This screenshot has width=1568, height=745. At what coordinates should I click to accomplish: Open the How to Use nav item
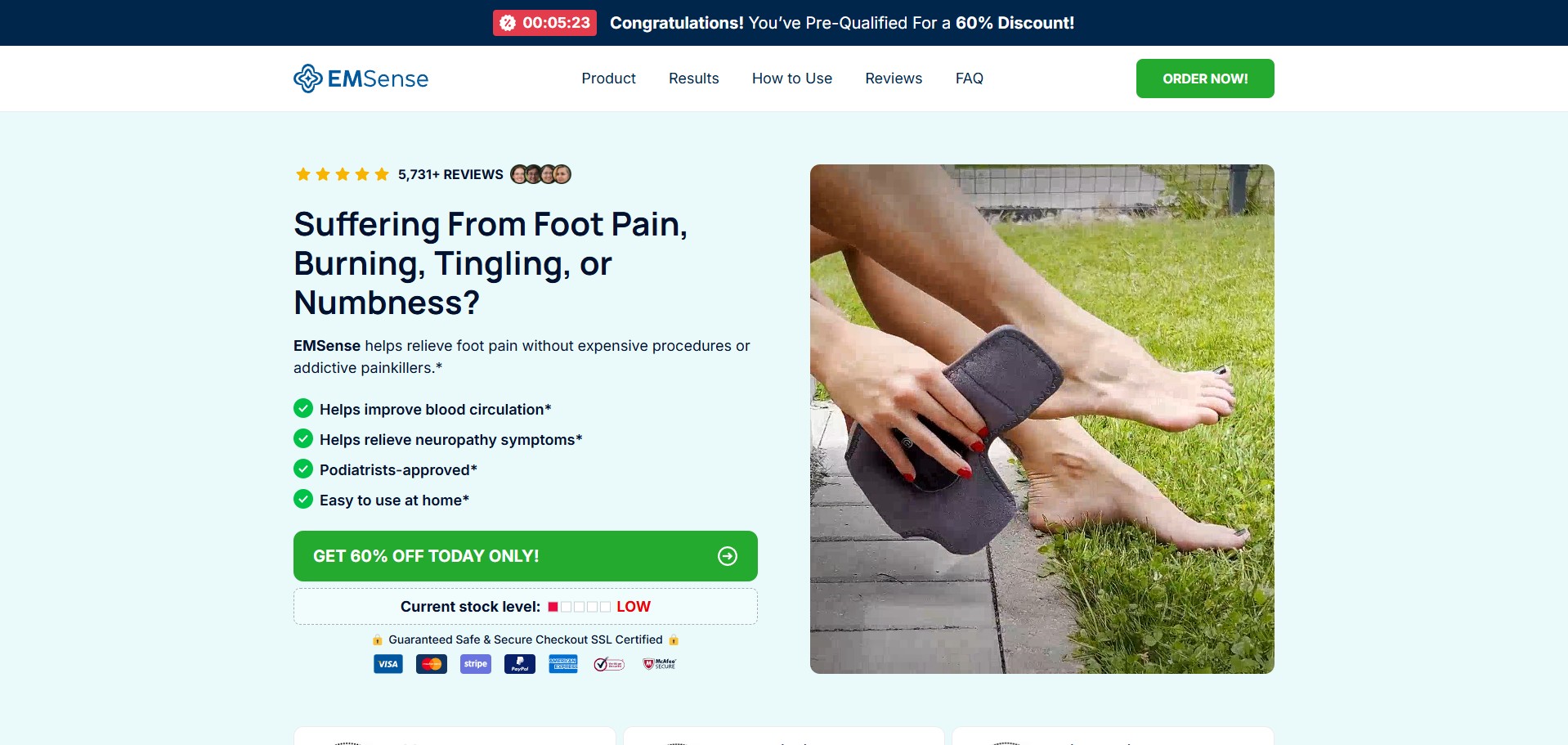(x=792, y=79)
